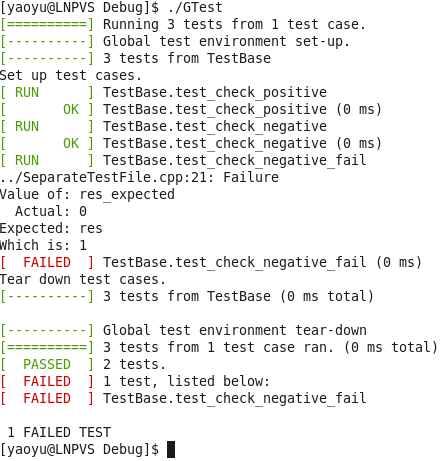Click the 'Actual: 0' line
This screenshot has height=461, width=446.
(x=51, y=211)
